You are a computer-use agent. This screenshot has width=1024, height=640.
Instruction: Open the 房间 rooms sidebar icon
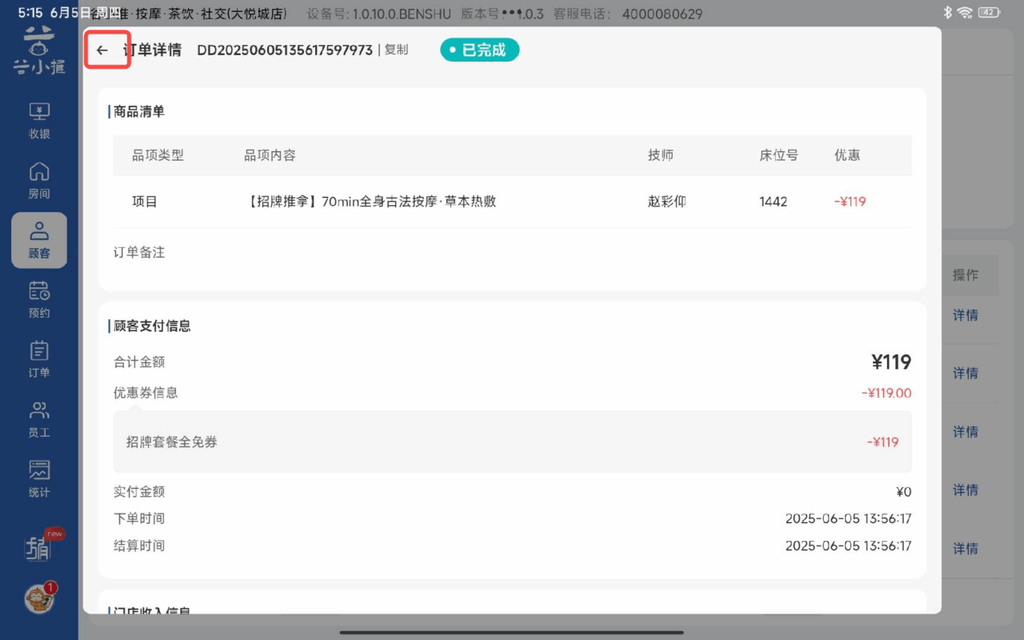tap(39, 180)
